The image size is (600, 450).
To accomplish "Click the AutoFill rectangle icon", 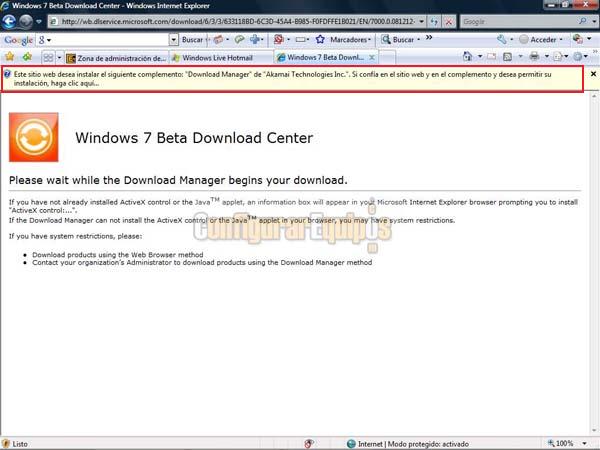I will click(x=301, y=39).
